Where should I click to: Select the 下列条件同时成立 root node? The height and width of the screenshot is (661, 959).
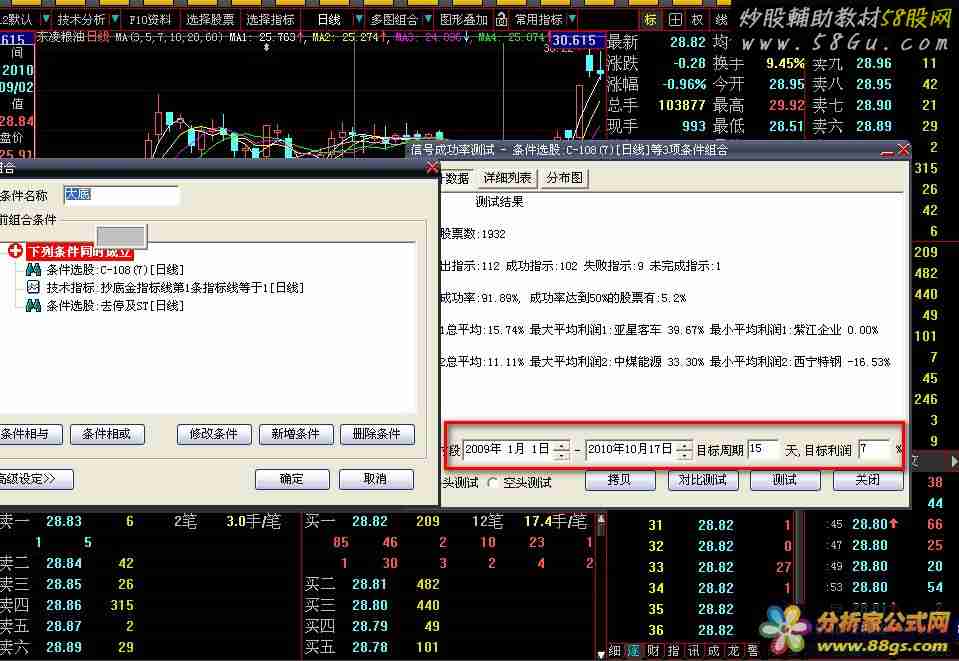click(x=80, y=251)
